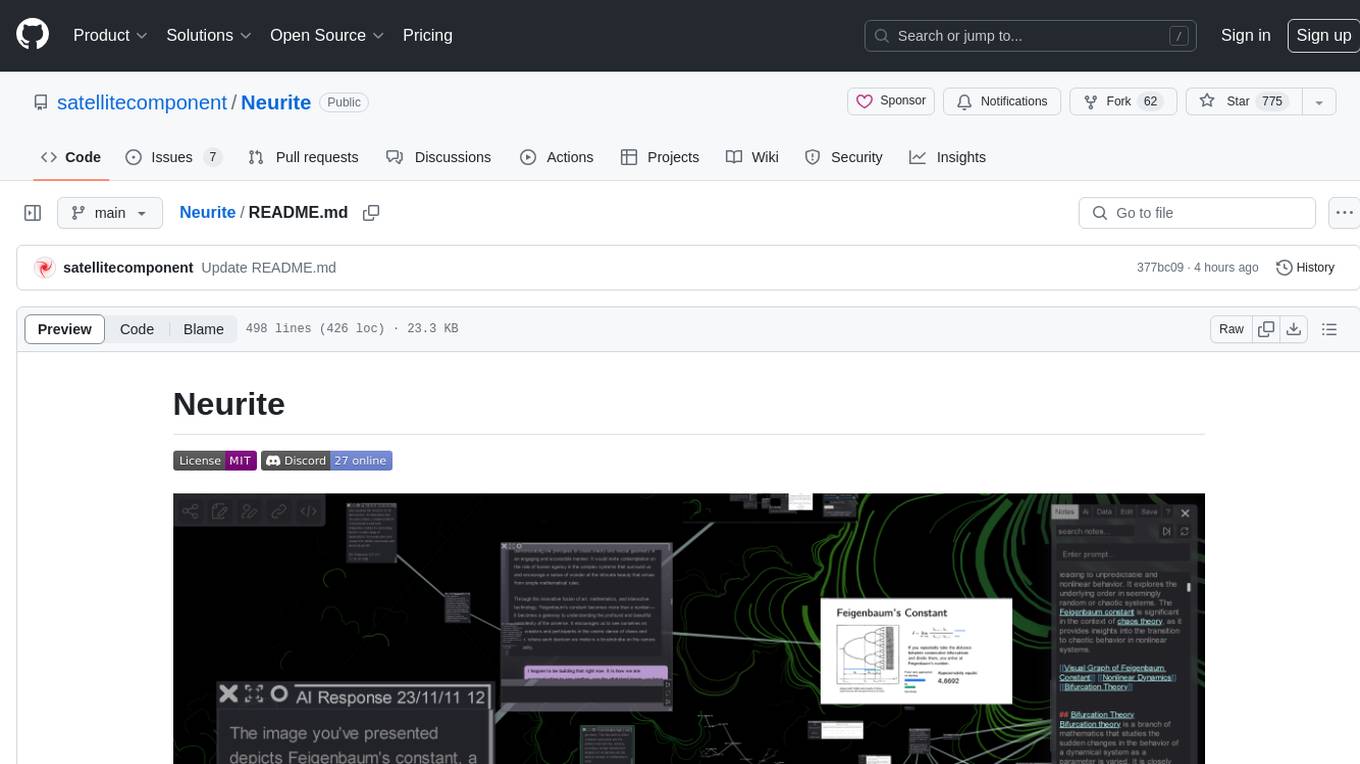
Task: Expand the star lists dropdown arrow
Action: tap(1319, 101)
